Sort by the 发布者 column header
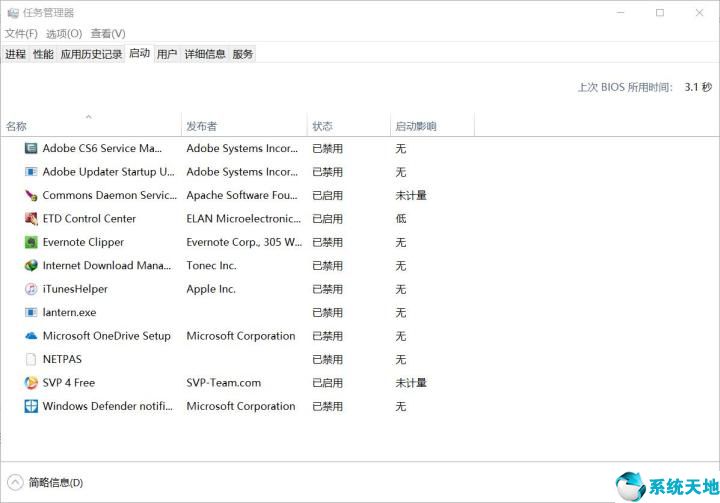720x503 pixels. (x=244, y=125)
